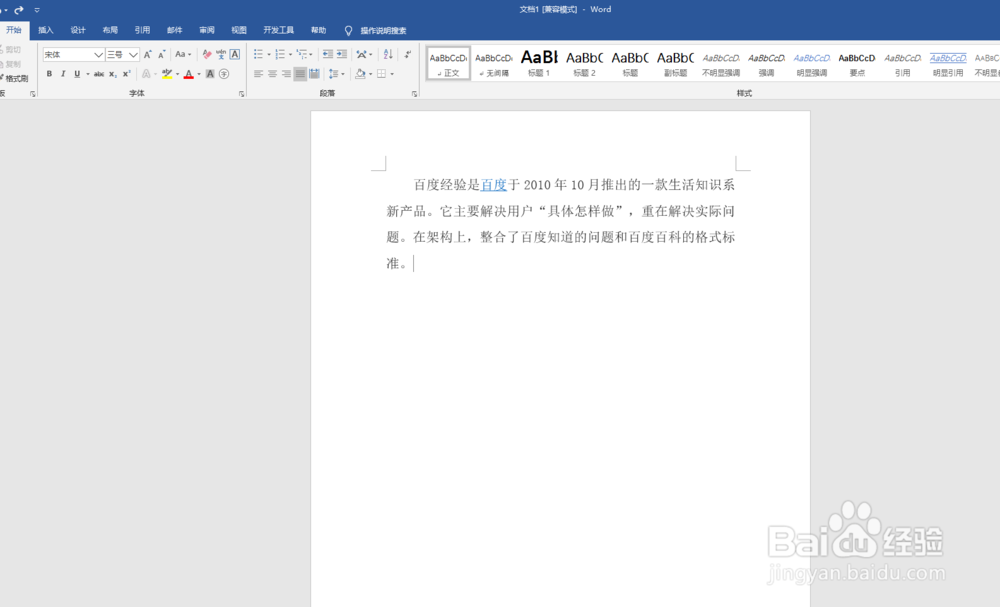Open the Paragraph dialog launcher (段落)
1000x607 pixels.
[x=415, y=94]
